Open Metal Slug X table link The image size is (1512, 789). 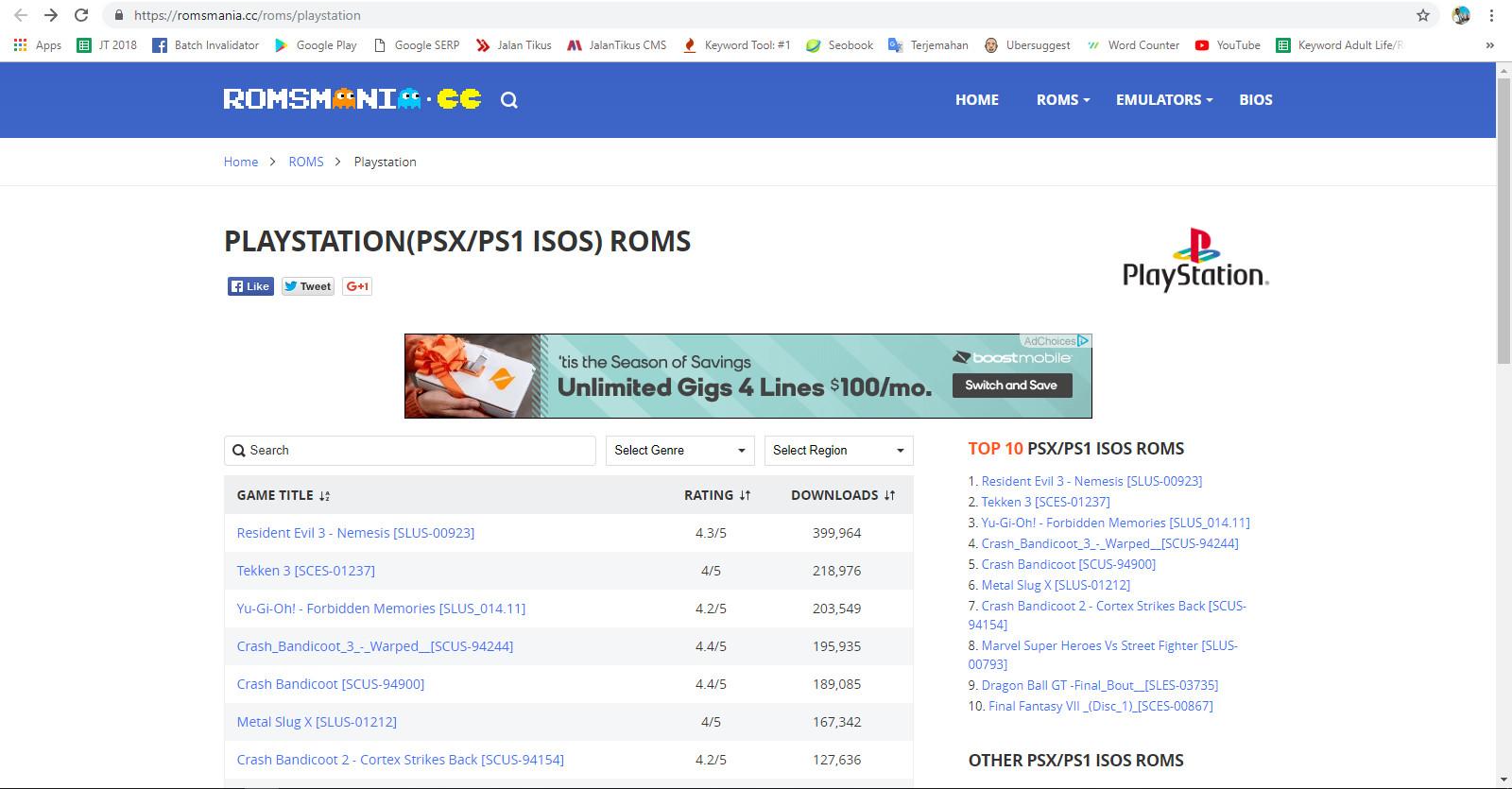317,722
